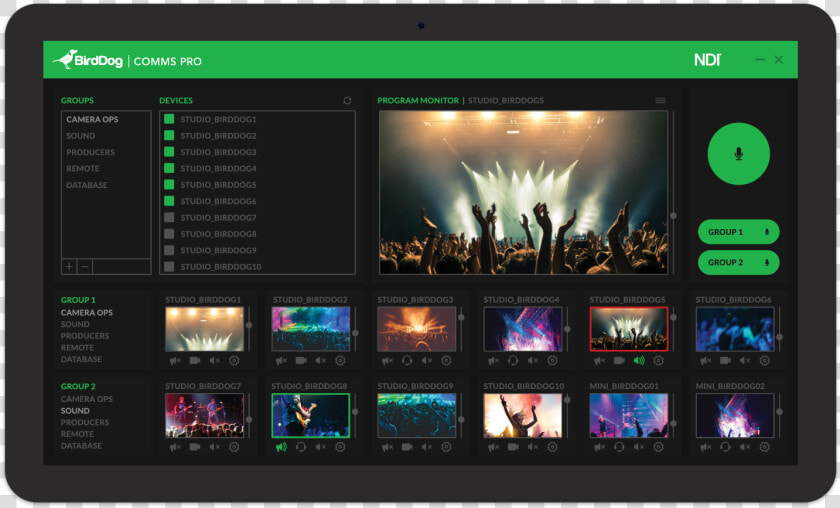Click the BirdDog bird logo

(65, 59)
